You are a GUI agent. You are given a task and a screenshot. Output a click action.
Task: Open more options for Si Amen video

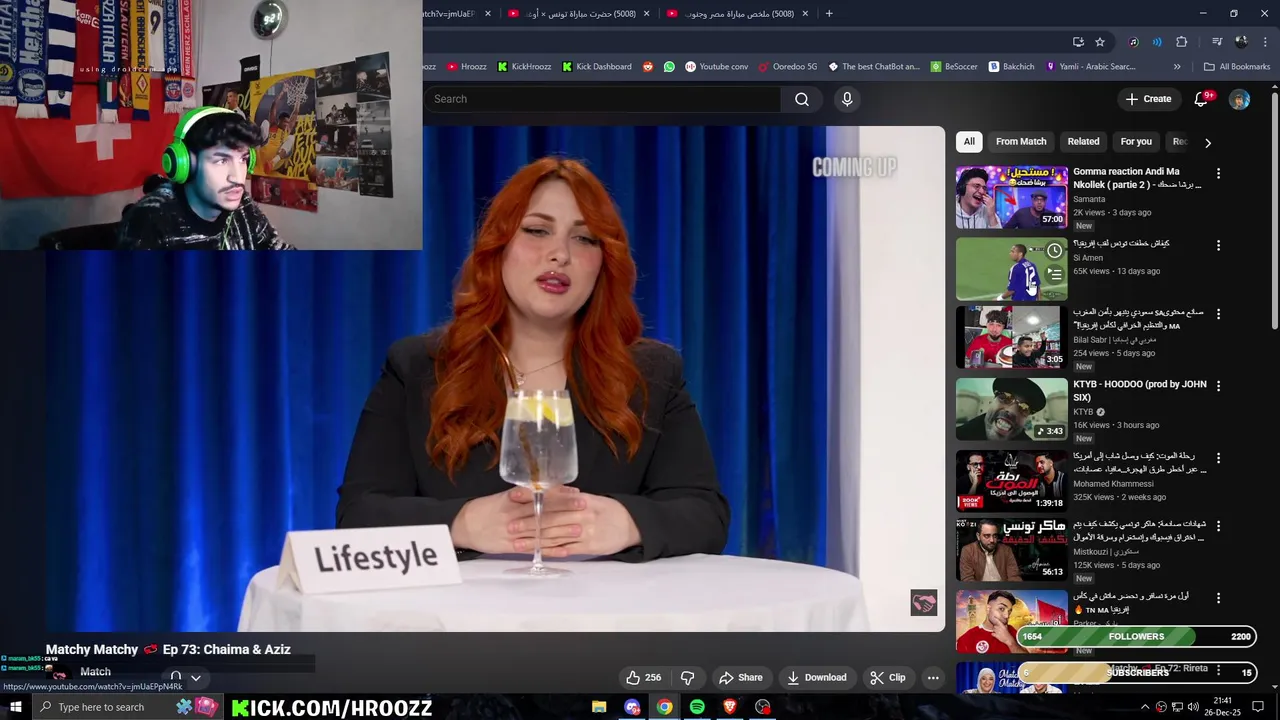pos(1218,245)
